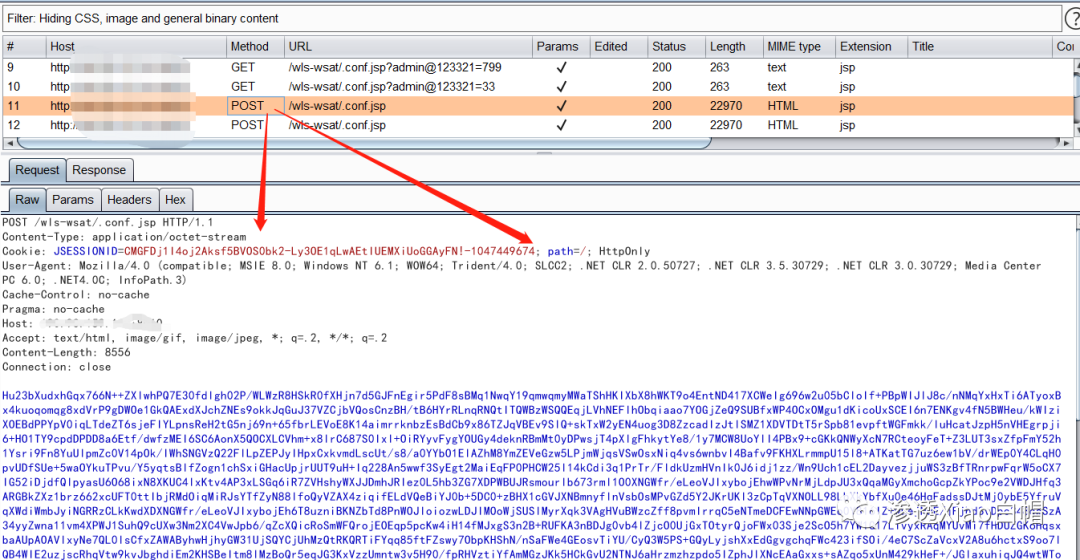
Task: Click the params checkmark in row 9
Action: (x=561, y=68)
